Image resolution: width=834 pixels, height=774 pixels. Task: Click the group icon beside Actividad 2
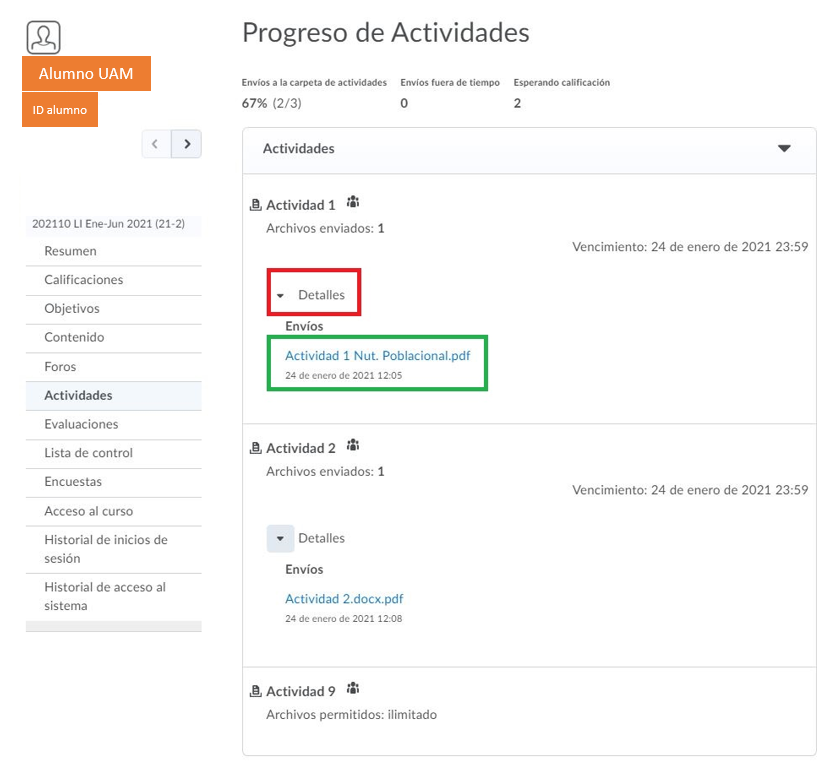click(x=352, y=446)
